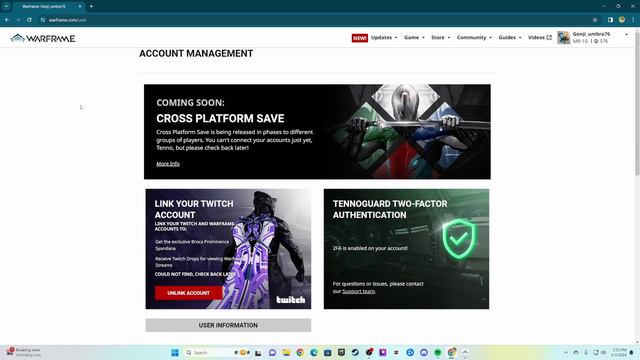This screenshot has width=640, height=360.
Task: Expand the Updates menu
Action: pyautogui.click(x=384, y=38)
